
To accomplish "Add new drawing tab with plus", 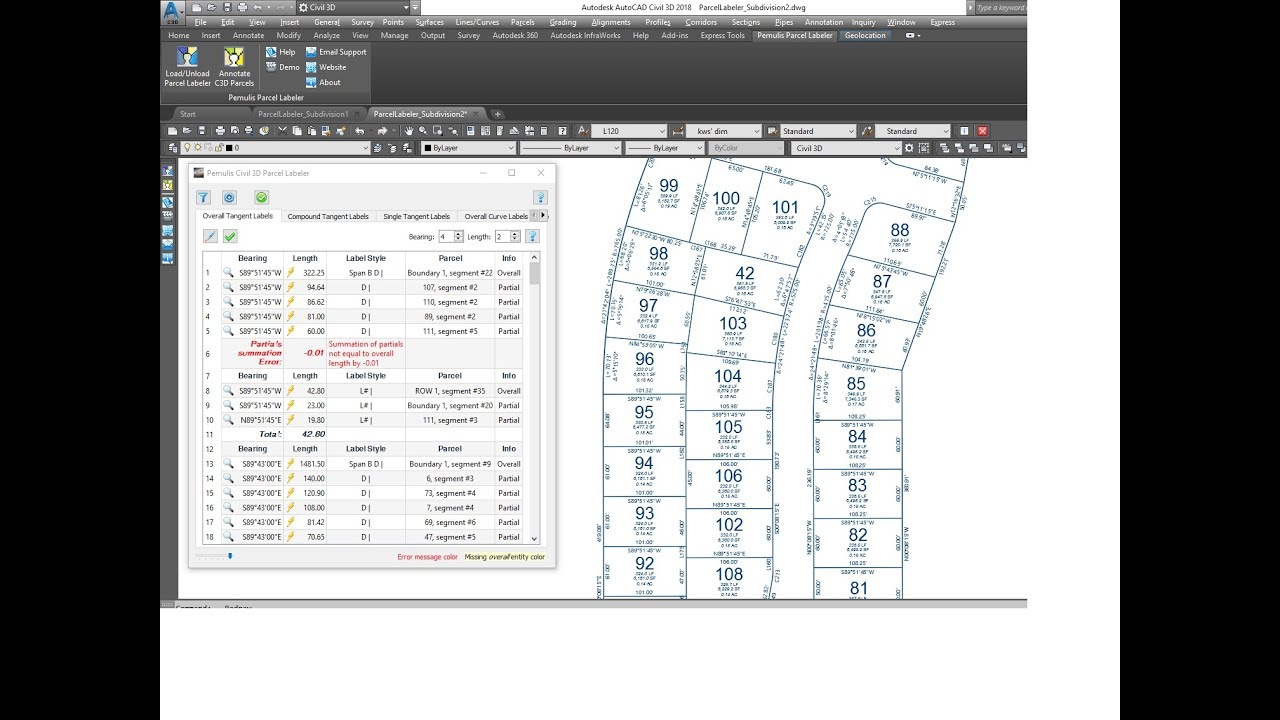I will coord(498,114).
